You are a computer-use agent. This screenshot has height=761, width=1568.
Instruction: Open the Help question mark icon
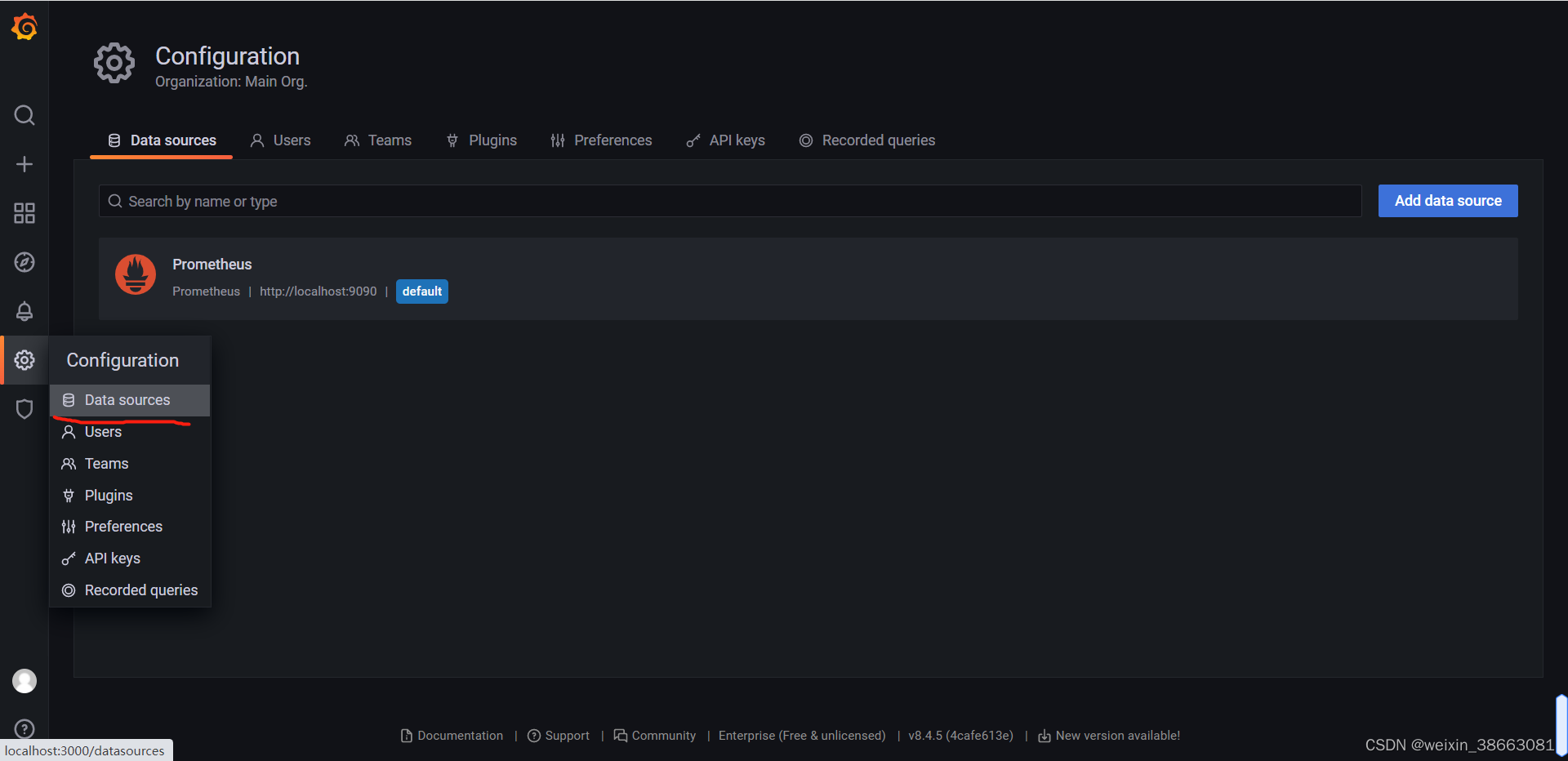coord(24,728)
